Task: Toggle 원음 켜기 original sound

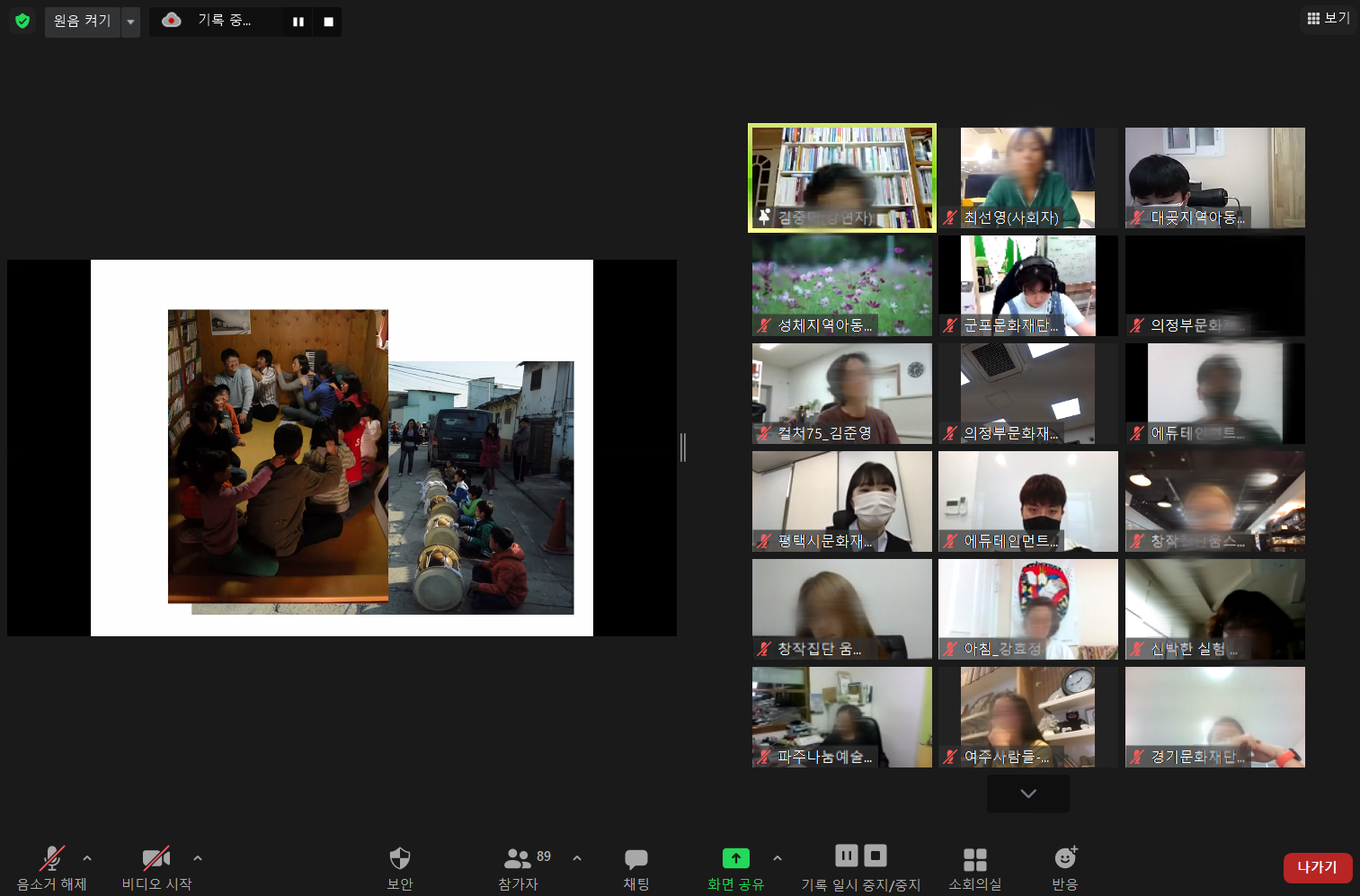Action: coord(82,21)
